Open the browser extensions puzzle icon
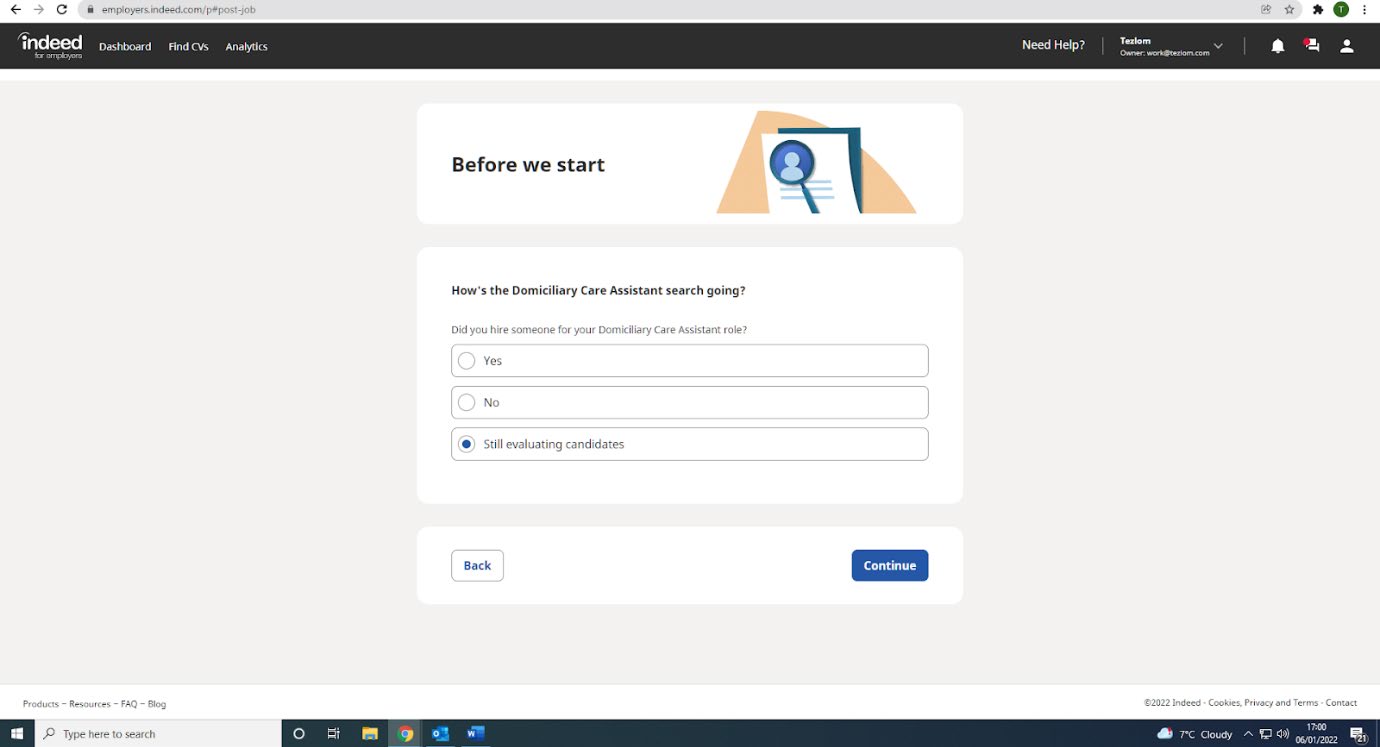1380x747 pixels. click(x=1318, y=9)
